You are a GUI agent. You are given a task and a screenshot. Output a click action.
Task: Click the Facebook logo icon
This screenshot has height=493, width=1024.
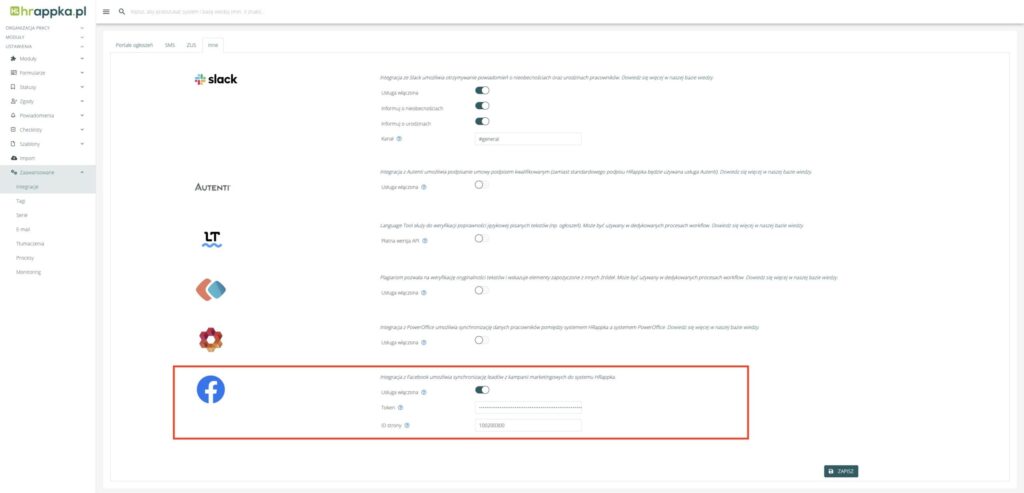(x=210, y=390)
